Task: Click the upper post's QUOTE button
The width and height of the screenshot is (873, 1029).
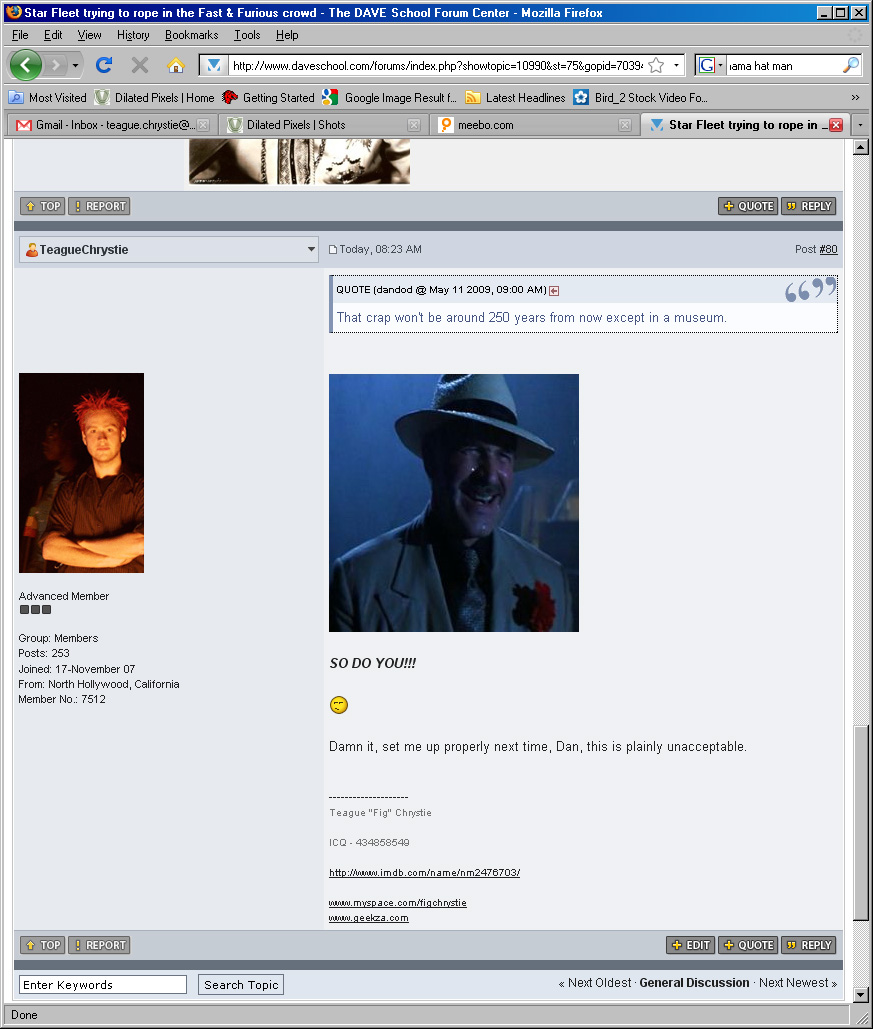Action: pyautogui.click(x=748, y=206)
